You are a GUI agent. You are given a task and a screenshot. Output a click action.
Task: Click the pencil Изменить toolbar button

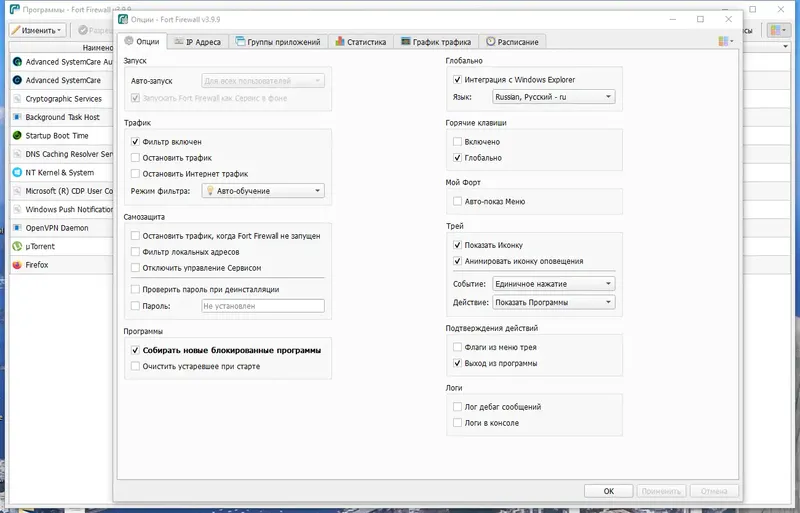click(37, 30)
